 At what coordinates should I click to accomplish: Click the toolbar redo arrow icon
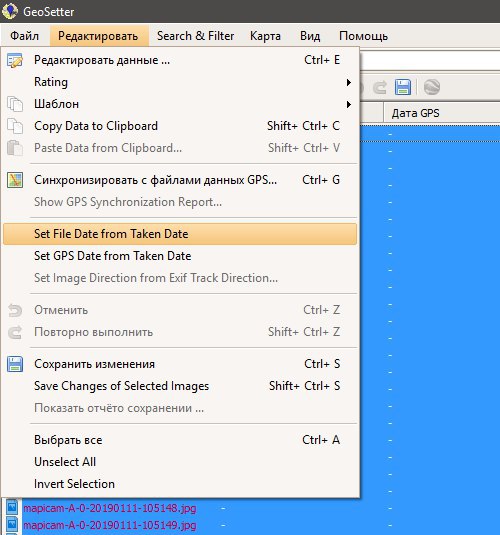(x=380, y=87)
